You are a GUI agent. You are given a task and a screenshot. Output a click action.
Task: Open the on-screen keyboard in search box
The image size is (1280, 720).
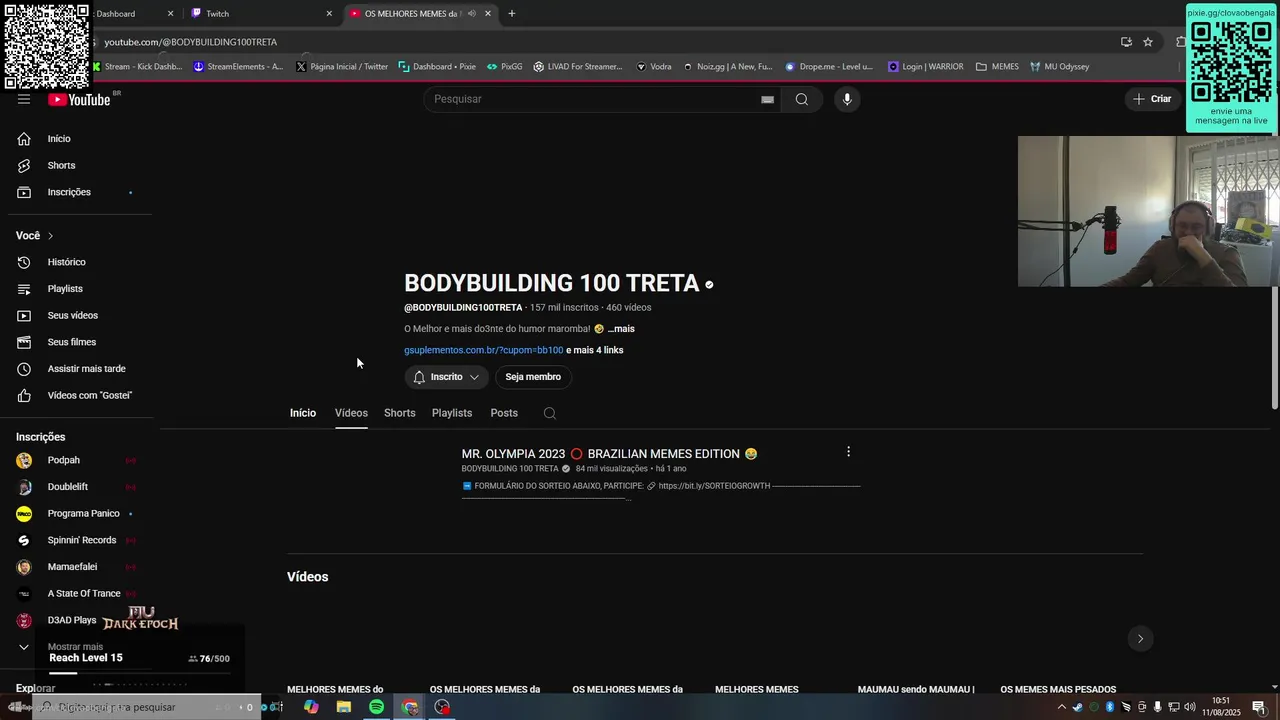767,99
